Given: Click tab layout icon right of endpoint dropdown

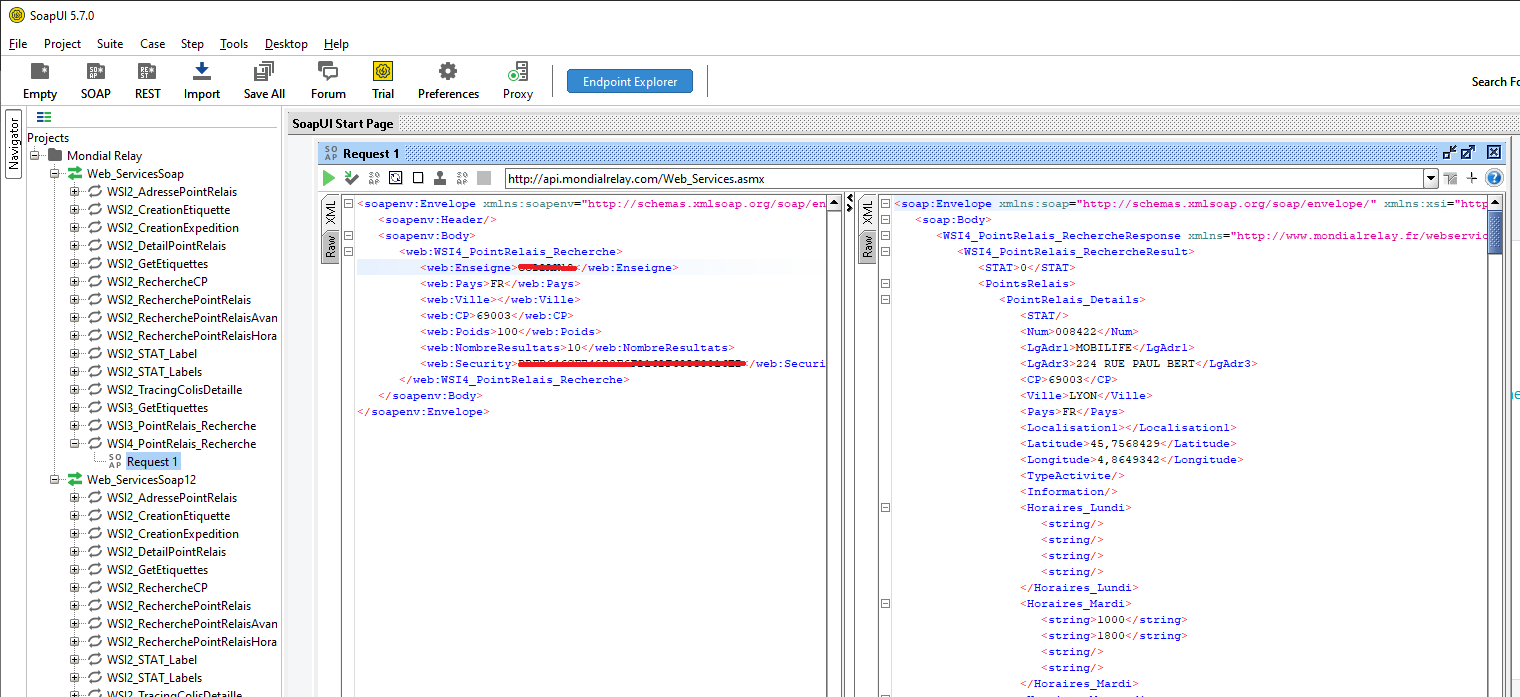Looking at the screenshot, I should point(1450,178).
